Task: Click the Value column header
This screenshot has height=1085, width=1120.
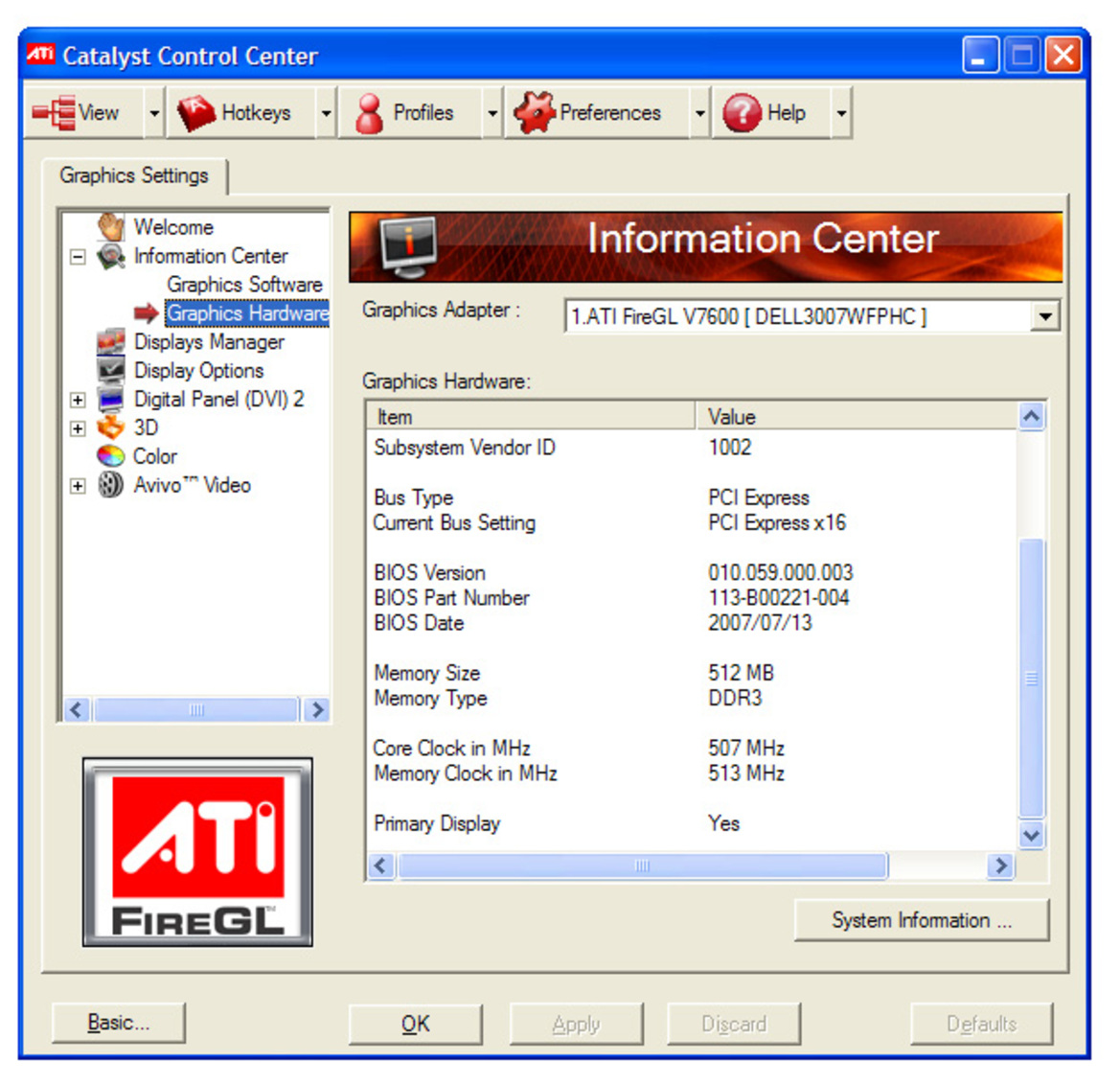Action: [856, 417]
